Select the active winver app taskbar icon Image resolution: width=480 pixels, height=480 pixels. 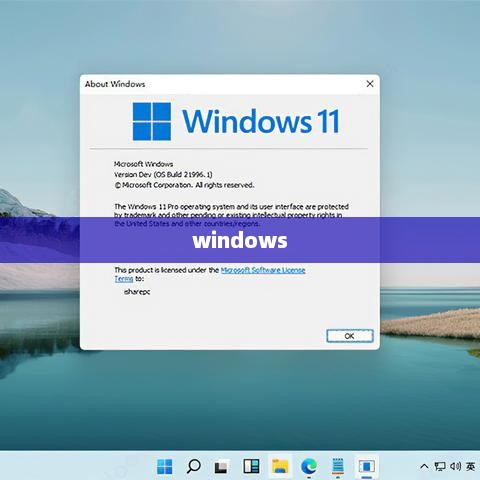(x=366, y=466)
